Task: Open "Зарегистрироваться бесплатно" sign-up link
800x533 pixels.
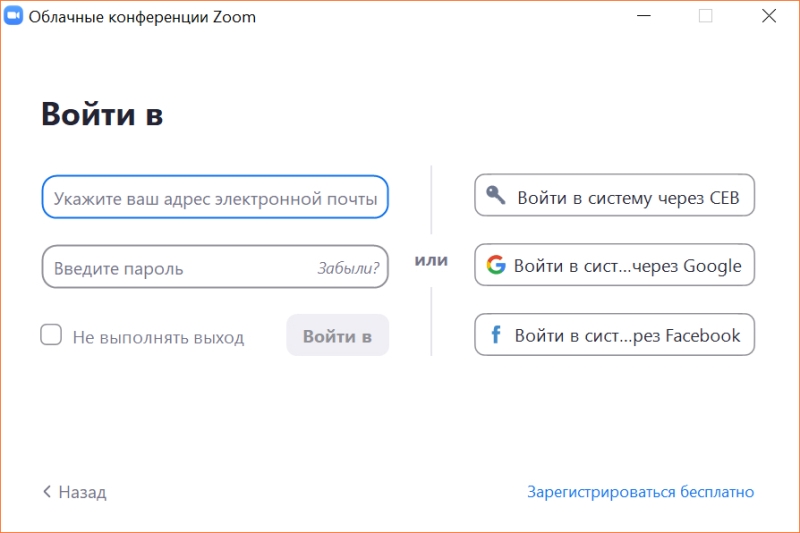Action: 640,492
